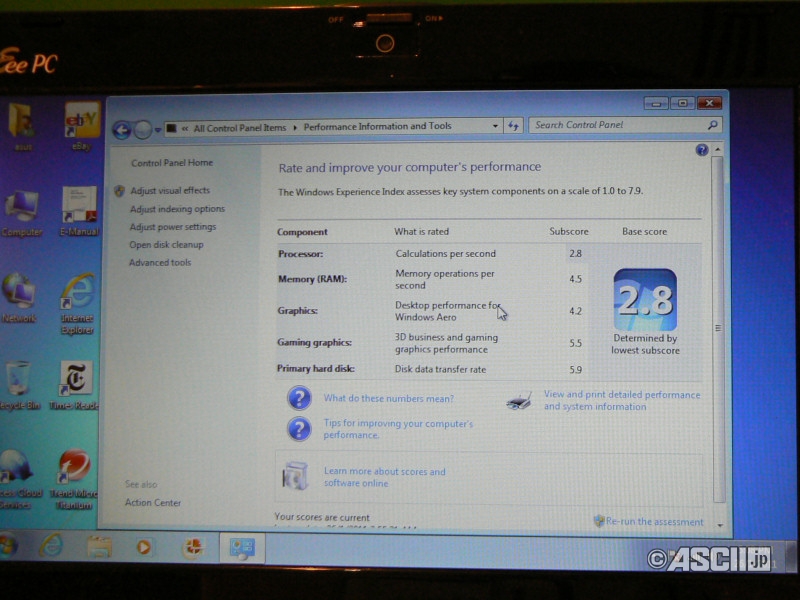Open Windows Media Player from the taskbar

[145, 548]
